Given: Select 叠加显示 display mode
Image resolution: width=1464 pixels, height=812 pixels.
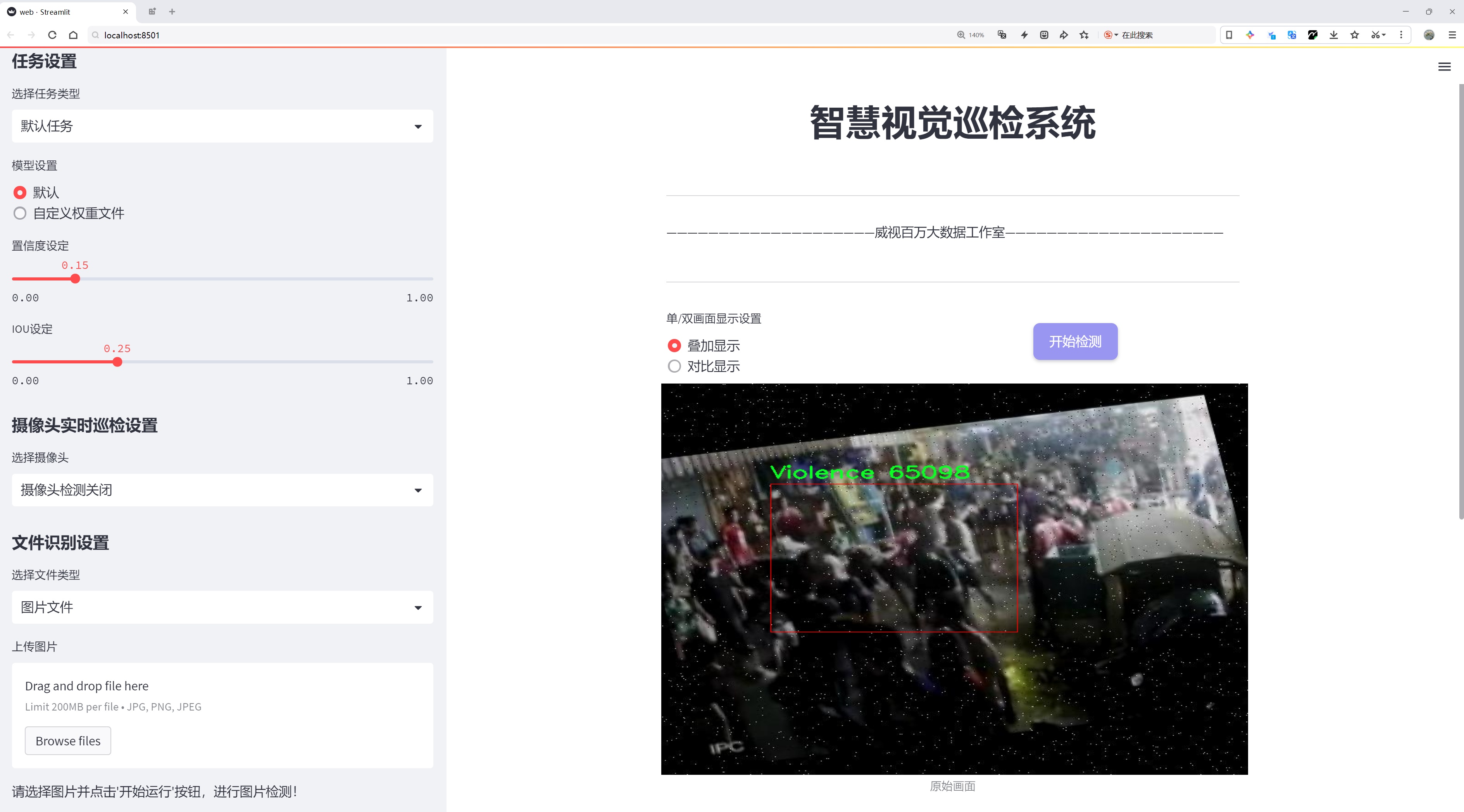Looking at the screenshot, I should point(674,345).
